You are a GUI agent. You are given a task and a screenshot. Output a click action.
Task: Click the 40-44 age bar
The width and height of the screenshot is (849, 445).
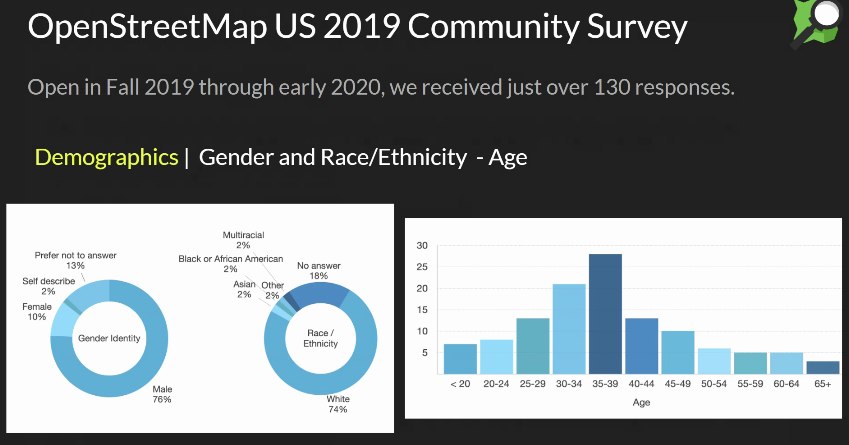point(642,346)
